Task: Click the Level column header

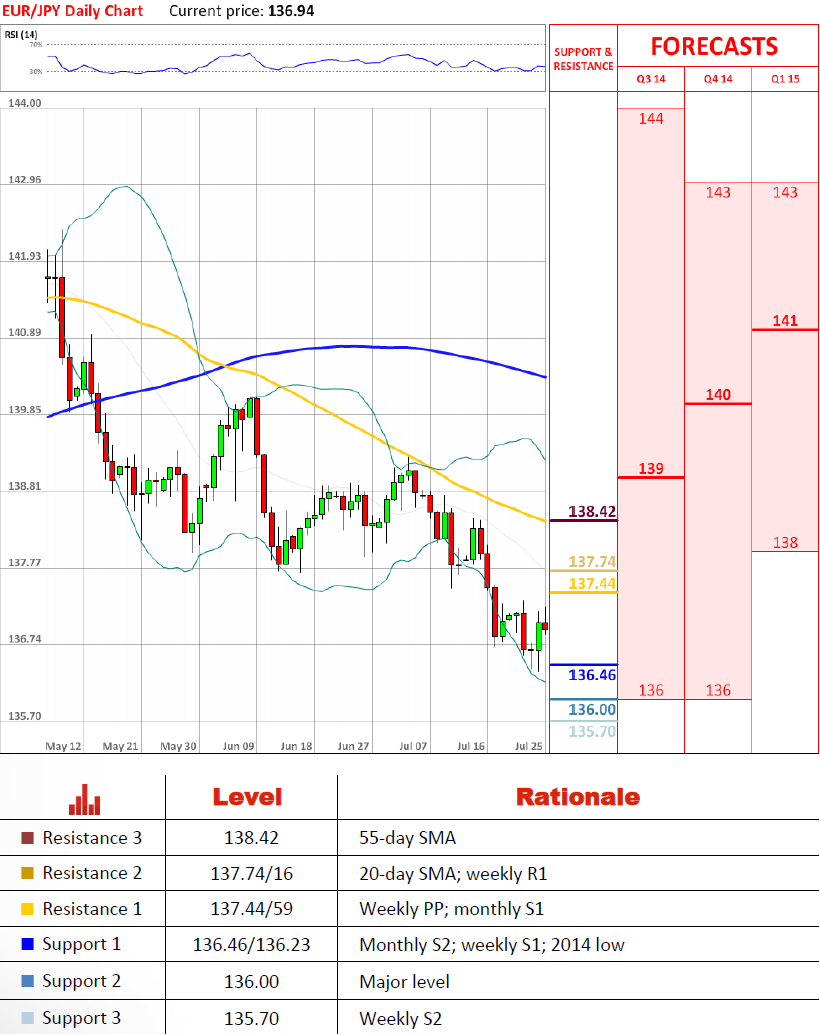Action: pyautogui.click(x=248, y=797)
